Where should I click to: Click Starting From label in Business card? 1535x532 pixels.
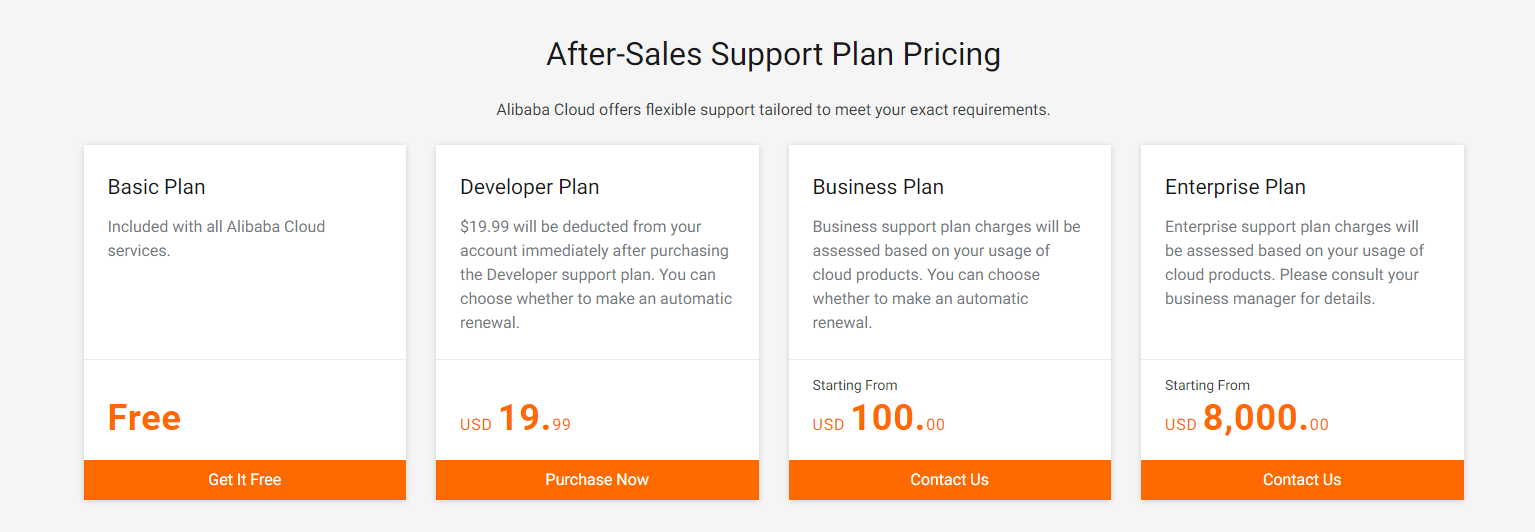(855, 385)
